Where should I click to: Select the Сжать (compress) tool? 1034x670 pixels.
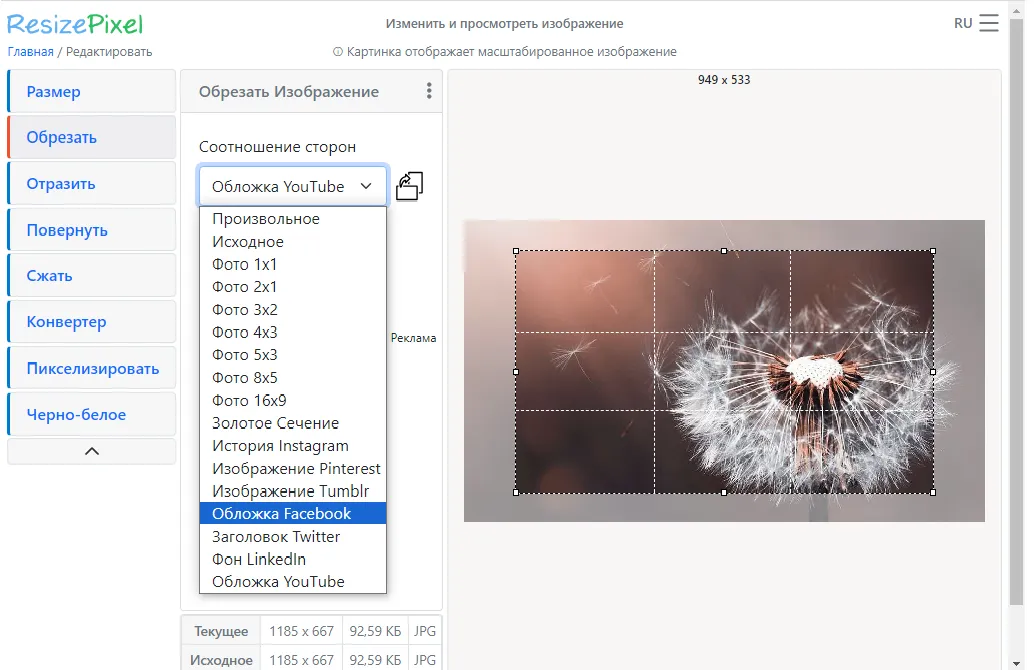(91, 275)
